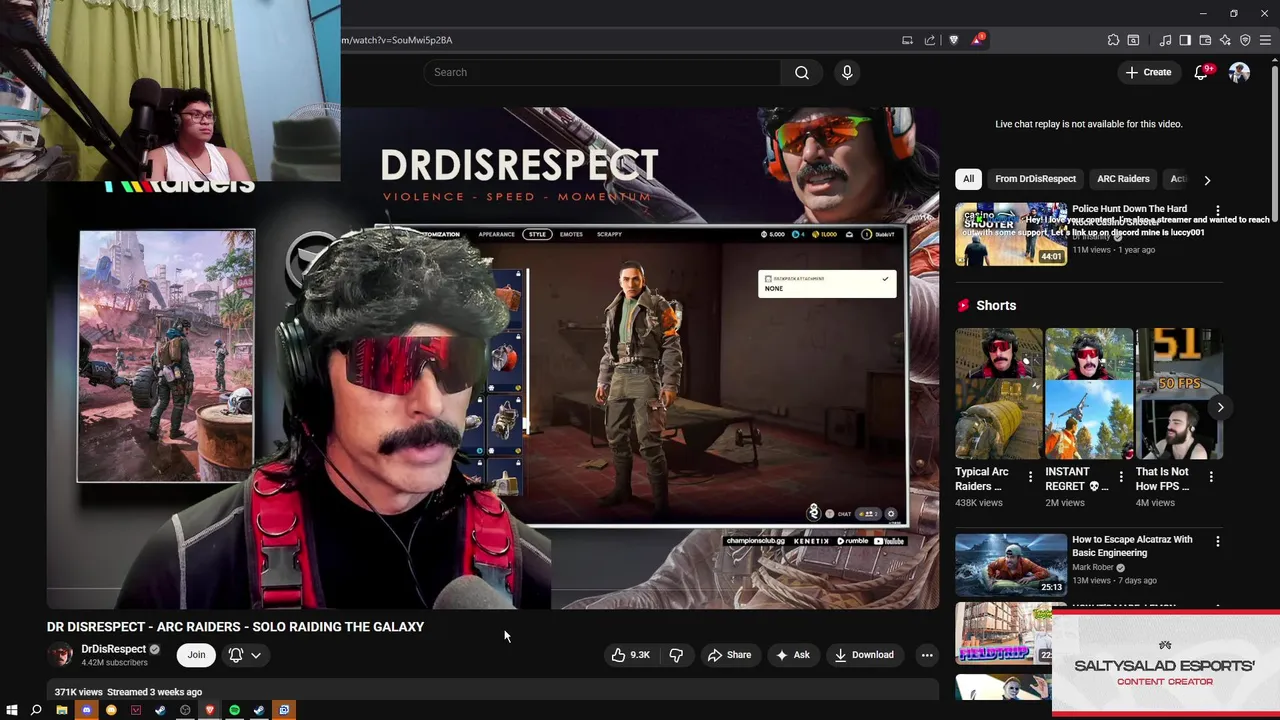Open File Explorer from the taskbar
This screenshot has width=1280, height=720.
click(x=61, y=710)
